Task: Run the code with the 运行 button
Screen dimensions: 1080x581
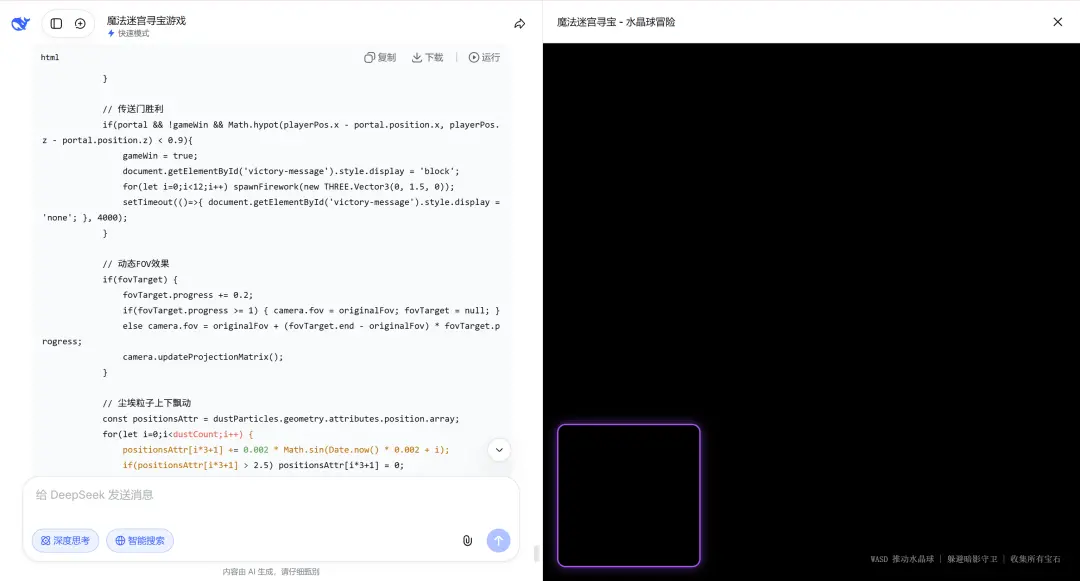Action: pos(484,57)
